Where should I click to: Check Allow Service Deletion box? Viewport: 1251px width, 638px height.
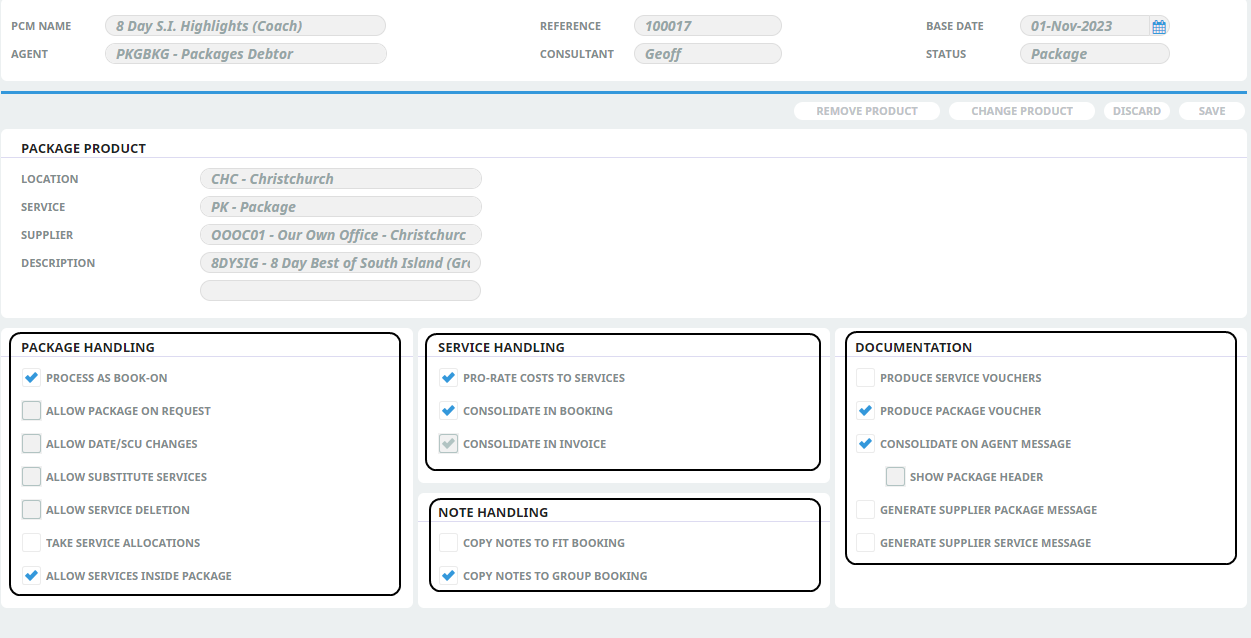pos(32,510)
